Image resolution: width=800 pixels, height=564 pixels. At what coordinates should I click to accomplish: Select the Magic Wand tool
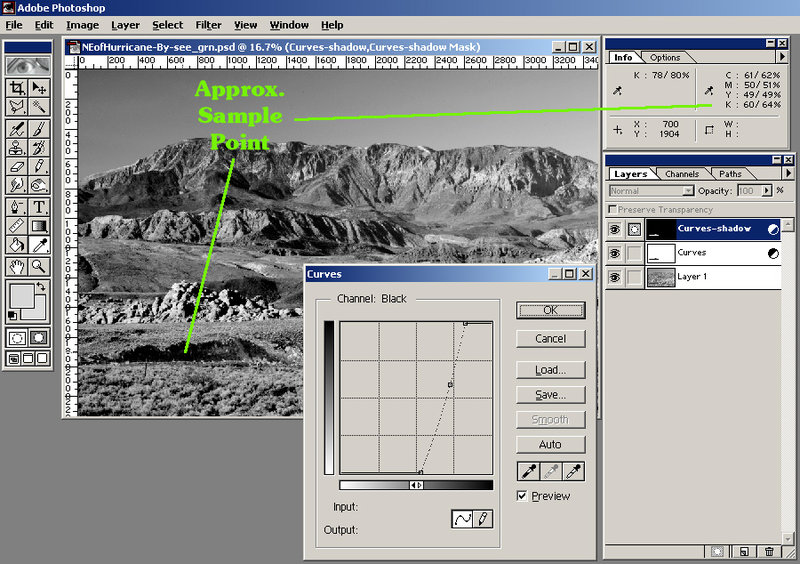point(39,107)
